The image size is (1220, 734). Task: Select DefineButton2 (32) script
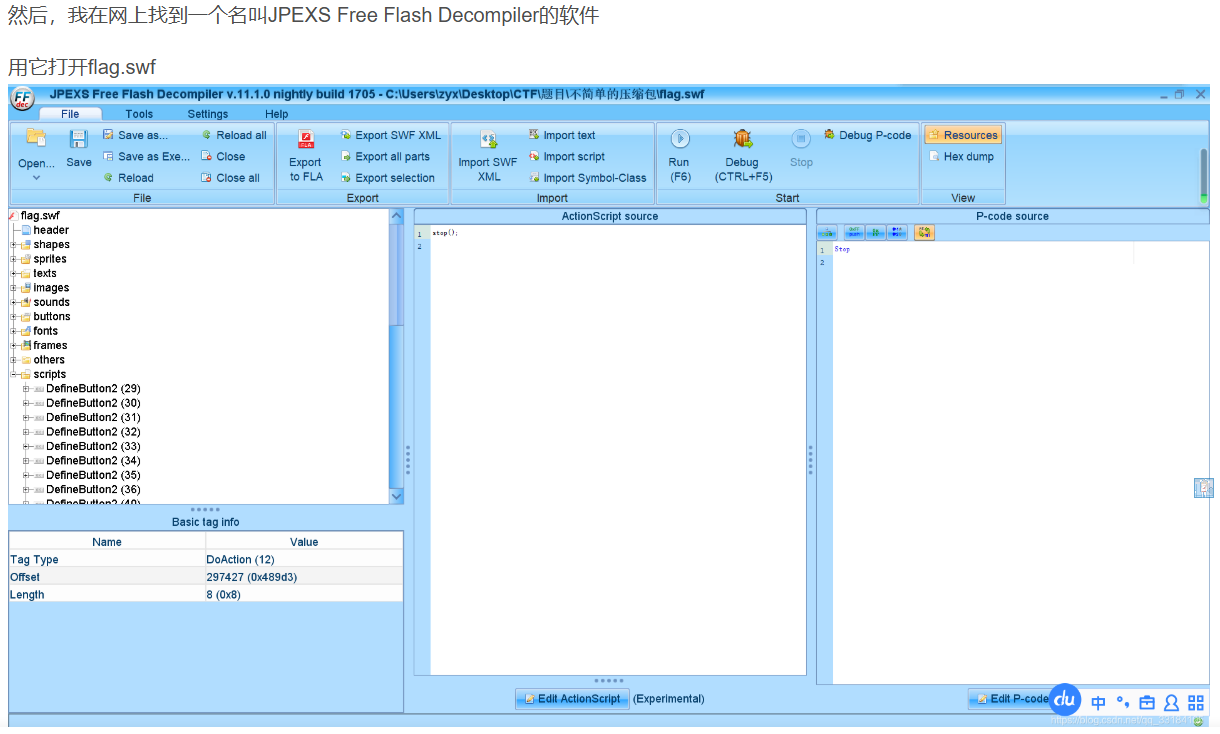point(93,432)
